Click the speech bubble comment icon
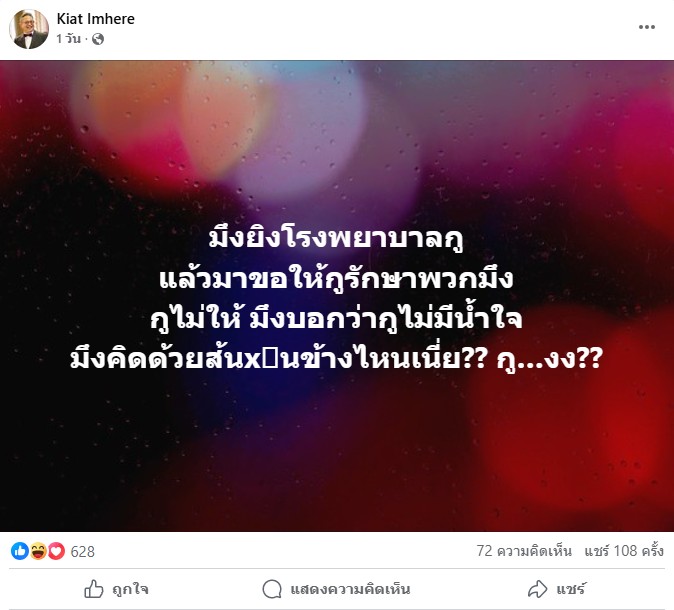The height and width of the screenshot is (610, 674). pos(272,589)
